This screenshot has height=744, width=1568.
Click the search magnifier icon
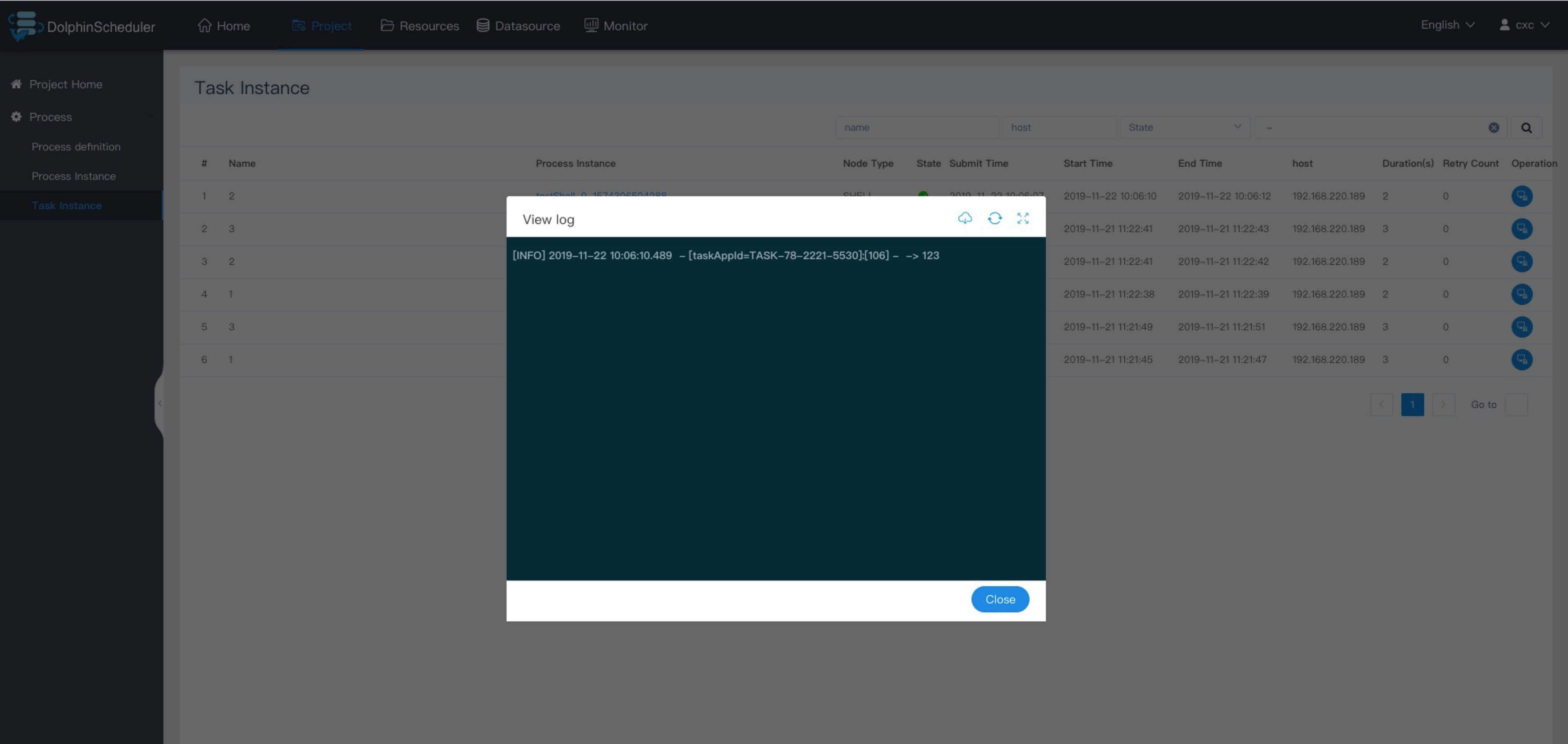[1527, 128]
